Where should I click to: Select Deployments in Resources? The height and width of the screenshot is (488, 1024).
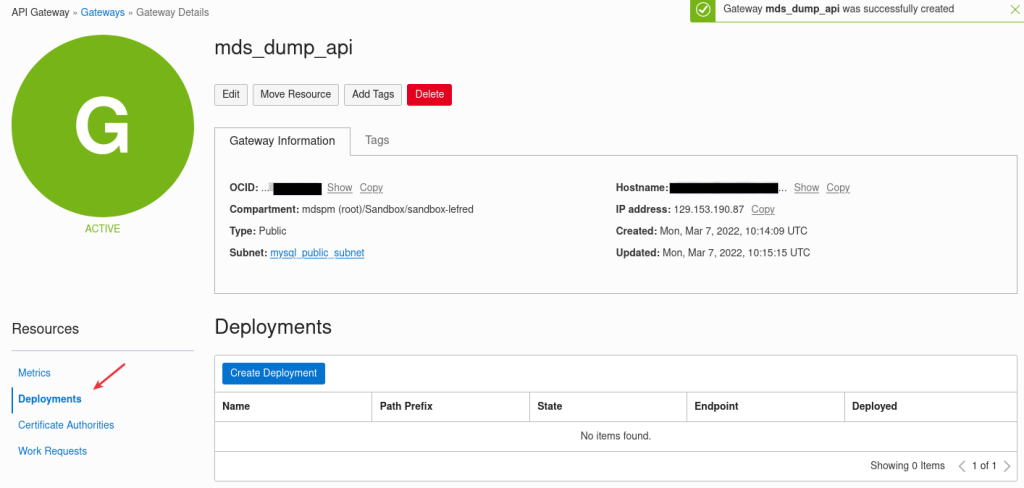(x=50, y=399)
